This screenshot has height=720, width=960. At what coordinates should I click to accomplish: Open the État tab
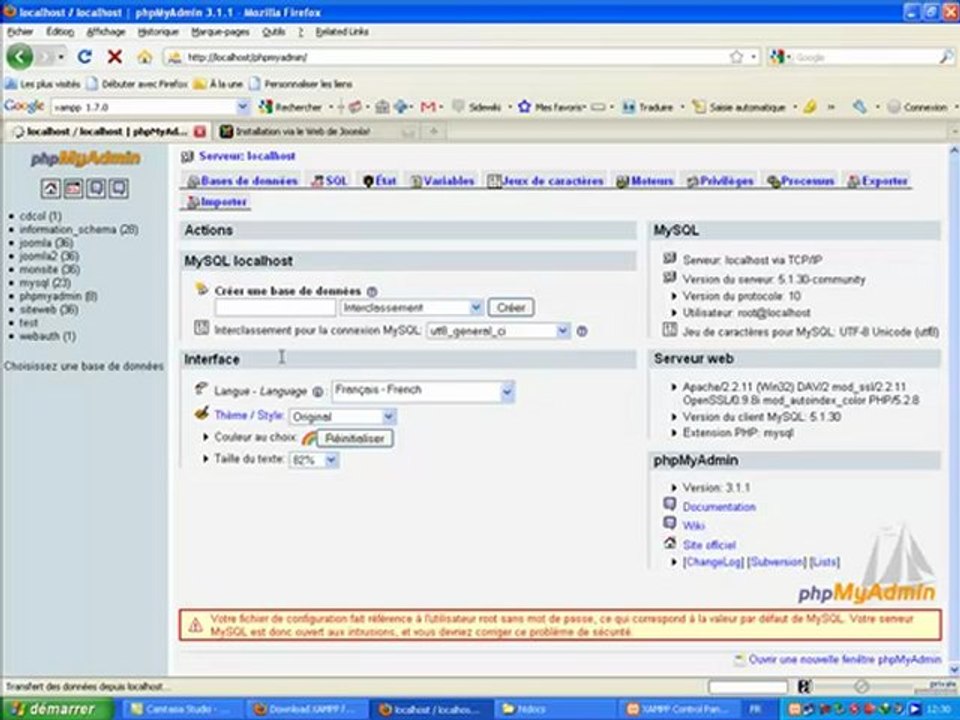[380, 181]
